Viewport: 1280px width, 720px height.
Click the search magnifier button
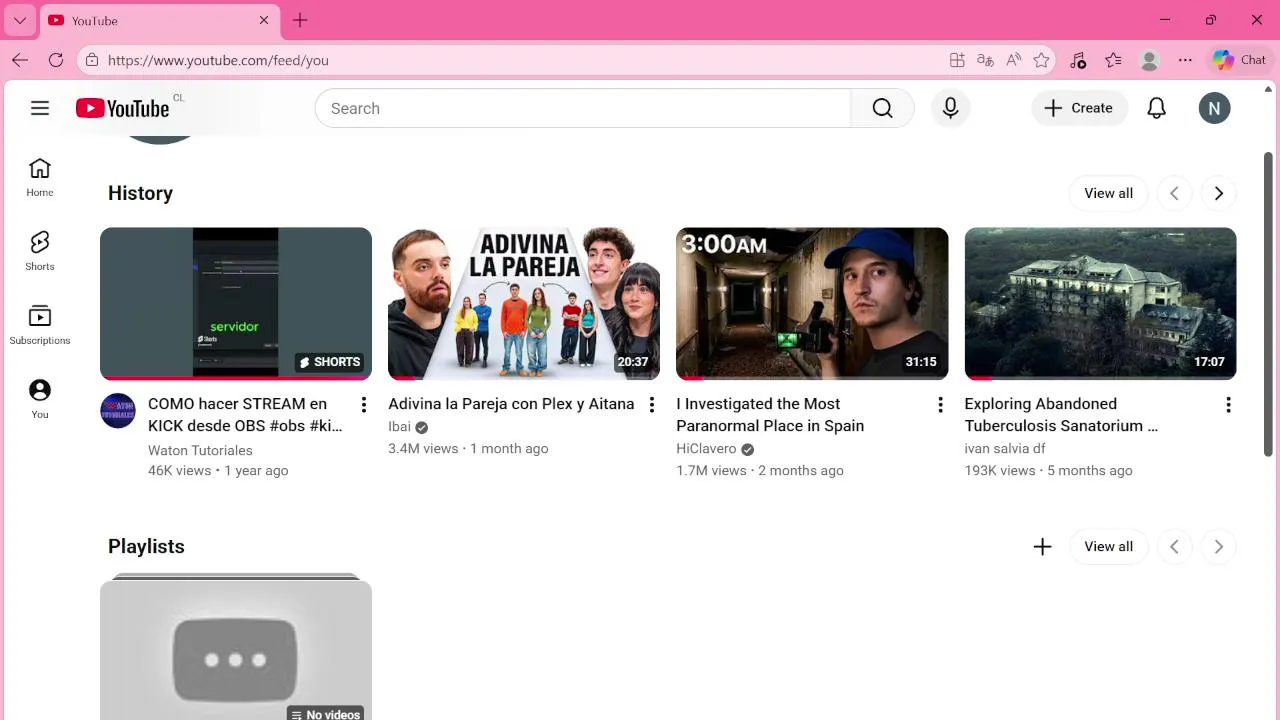pos(882,108)
